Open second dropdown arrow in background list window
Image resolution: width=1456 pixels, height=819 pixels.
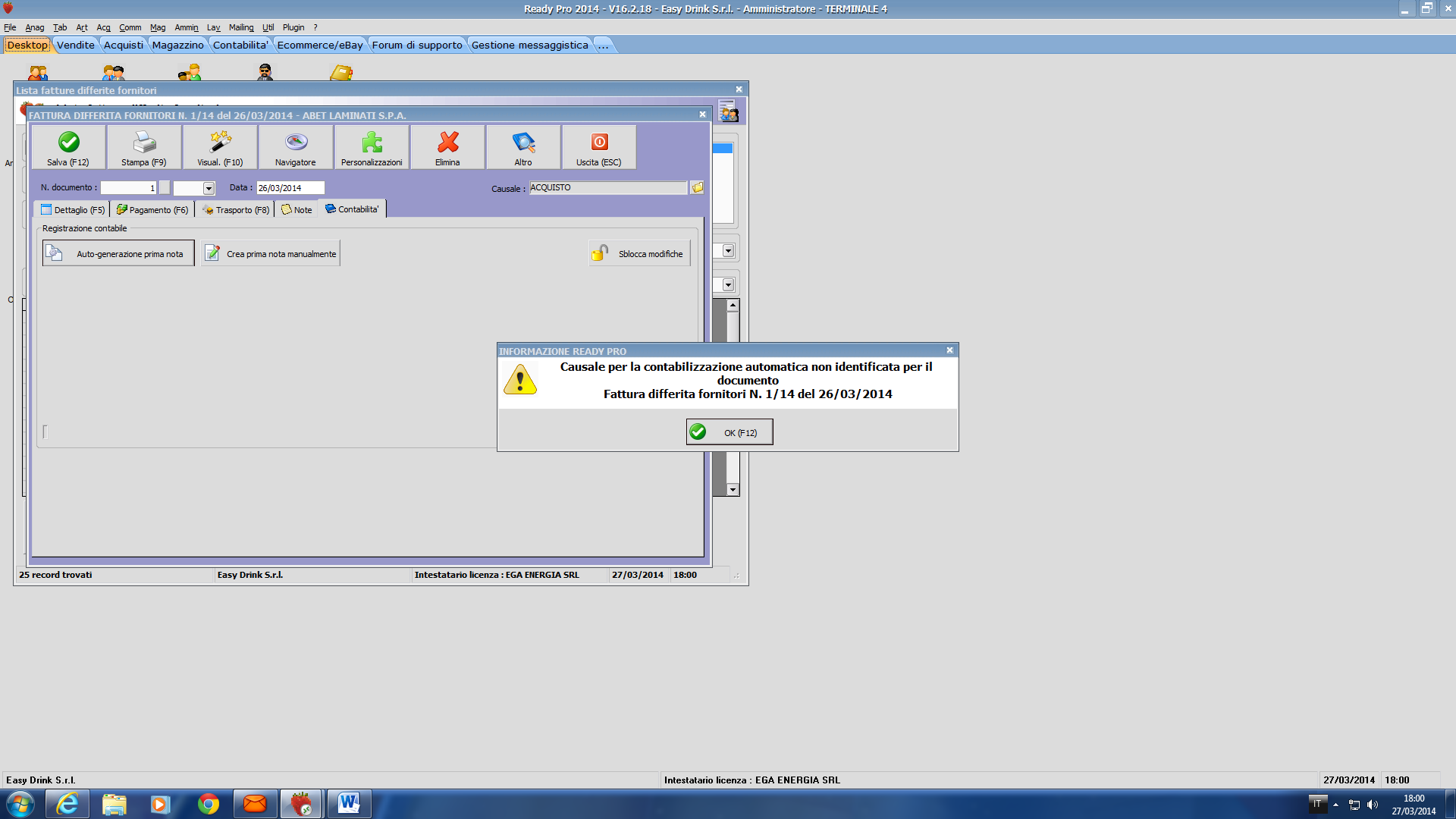point(728,284)
